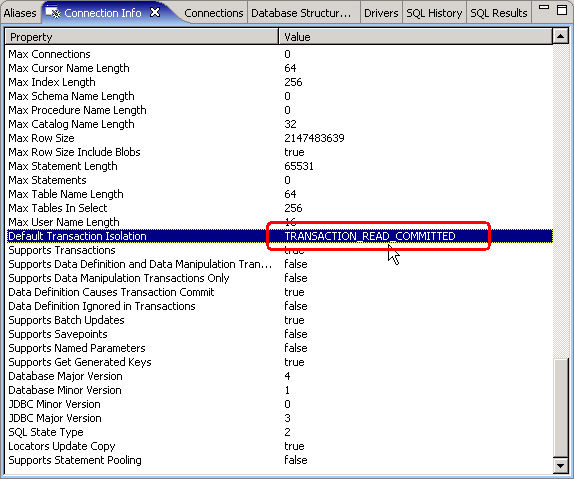The image size is (574, 479).
Task: Click the scrollbar up arrow
Action: 560,36
